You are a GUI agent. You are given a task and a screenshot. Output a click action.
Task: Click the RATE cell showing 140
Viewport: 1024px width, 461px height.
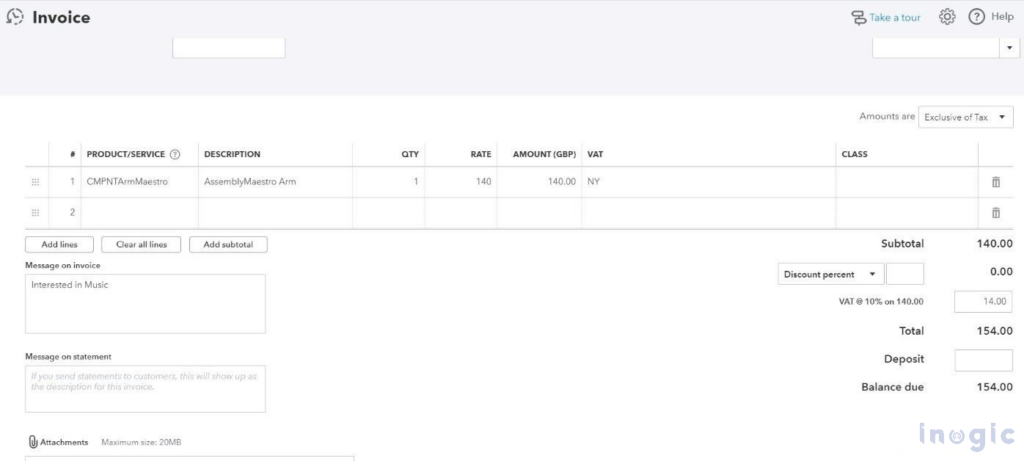coord(460,182)
